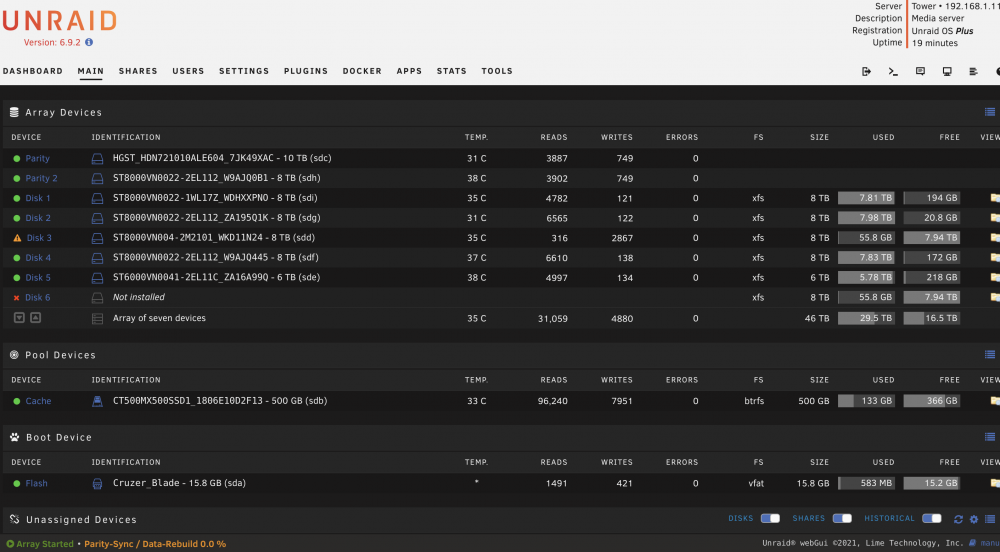Click the monitor info icon in header
This screenshot has width=1000, height=552.
point(947,71)
